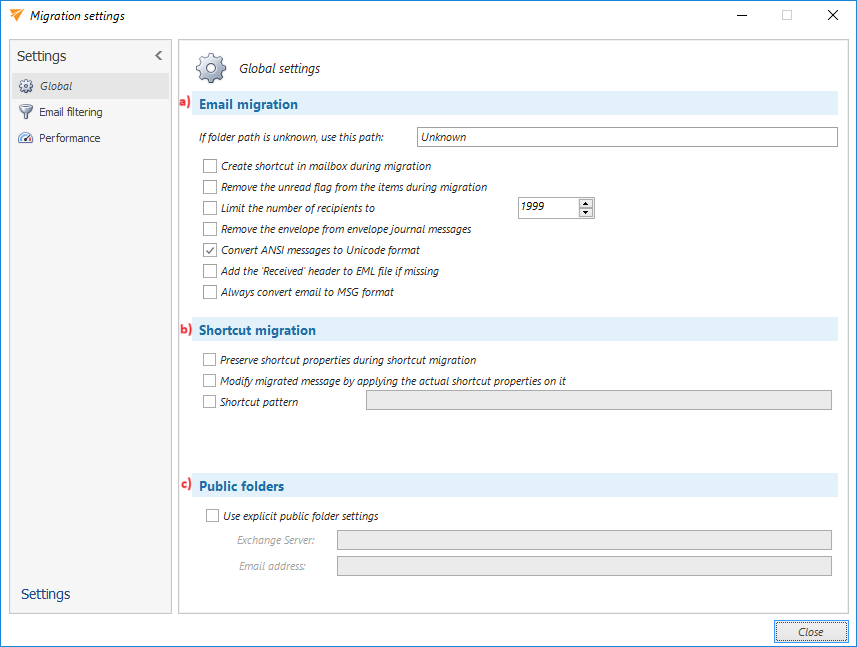Click the unknown folder path text field

tap(626, 137)
